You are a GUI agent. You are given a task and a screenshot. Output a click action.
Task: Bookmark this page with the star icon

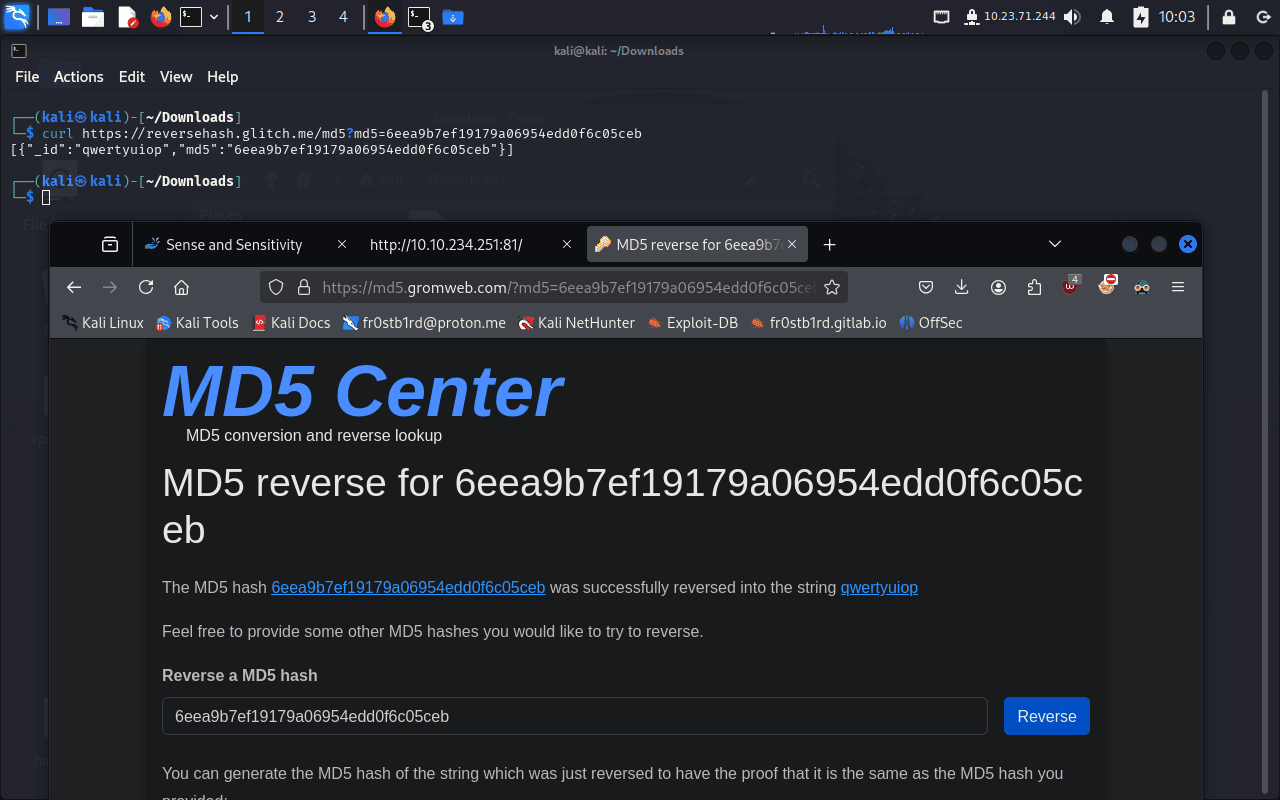click(x=832, y=287)
